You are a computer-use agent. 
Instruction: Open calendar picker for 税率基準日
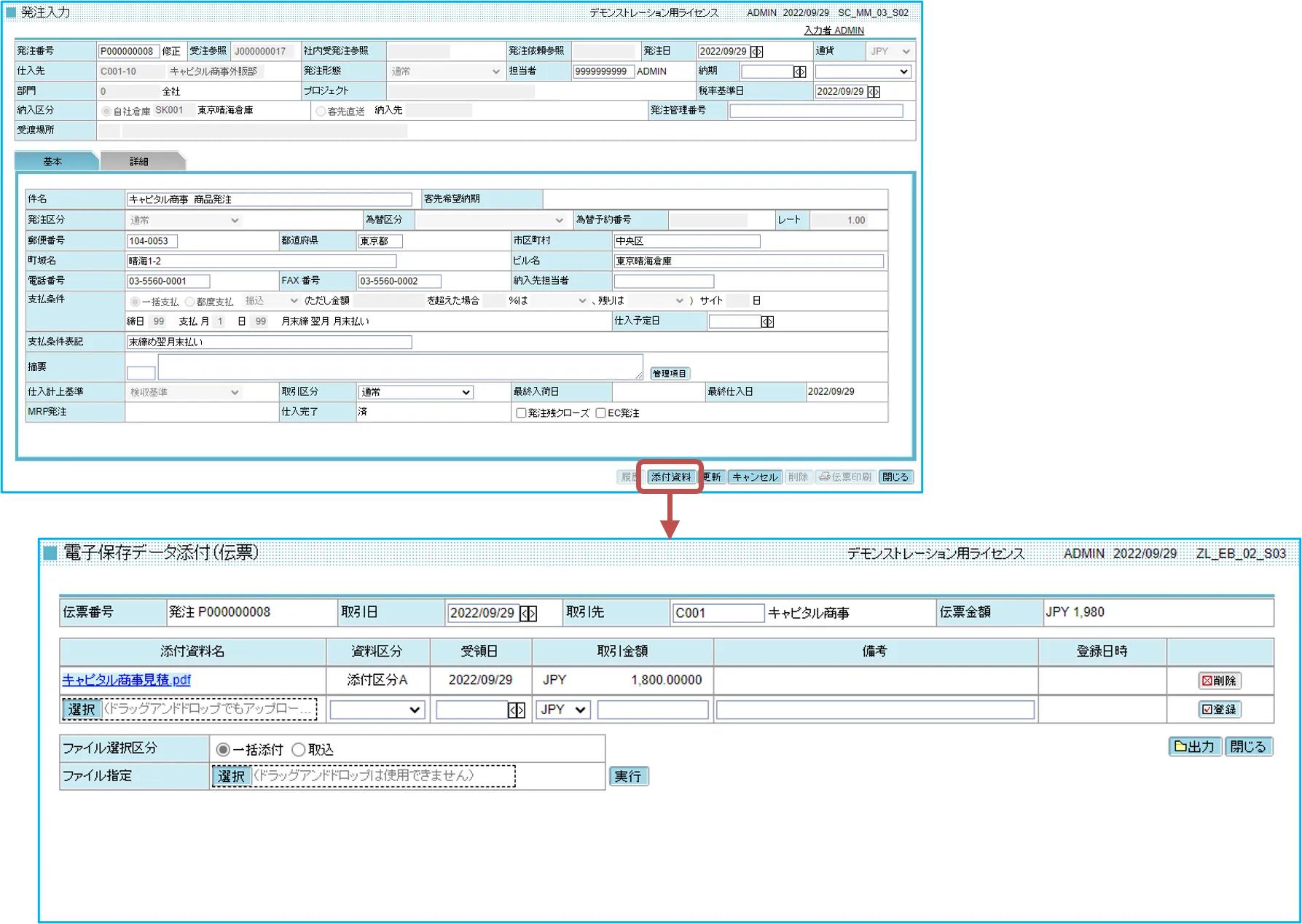874,92
